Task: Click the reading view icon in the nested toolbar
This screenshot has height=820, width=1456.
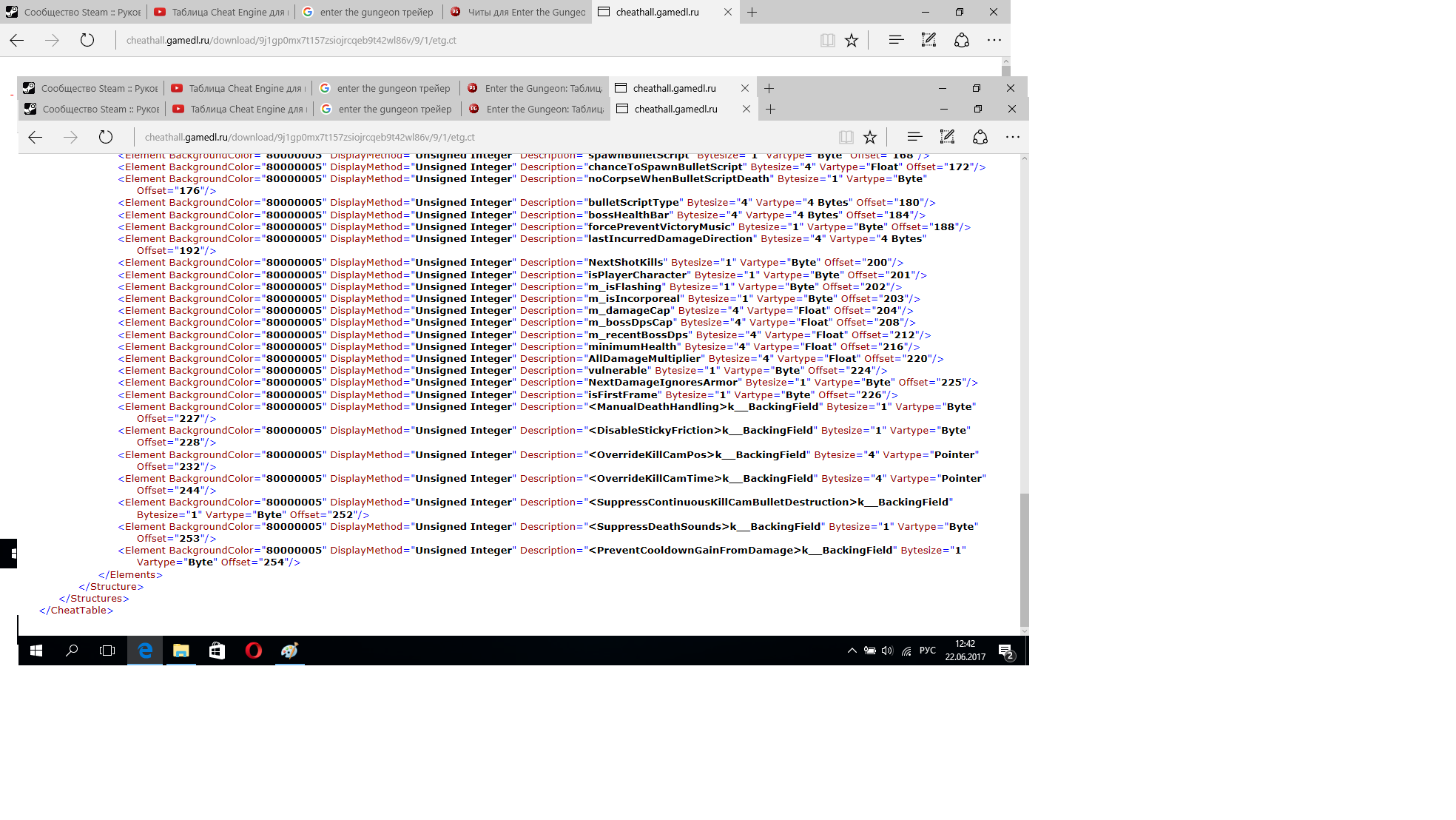Action: tap(846, 137)
